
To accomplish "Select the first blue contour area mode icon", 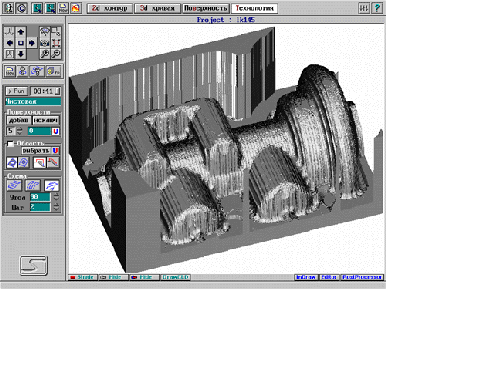I will [x=12, y=163].
